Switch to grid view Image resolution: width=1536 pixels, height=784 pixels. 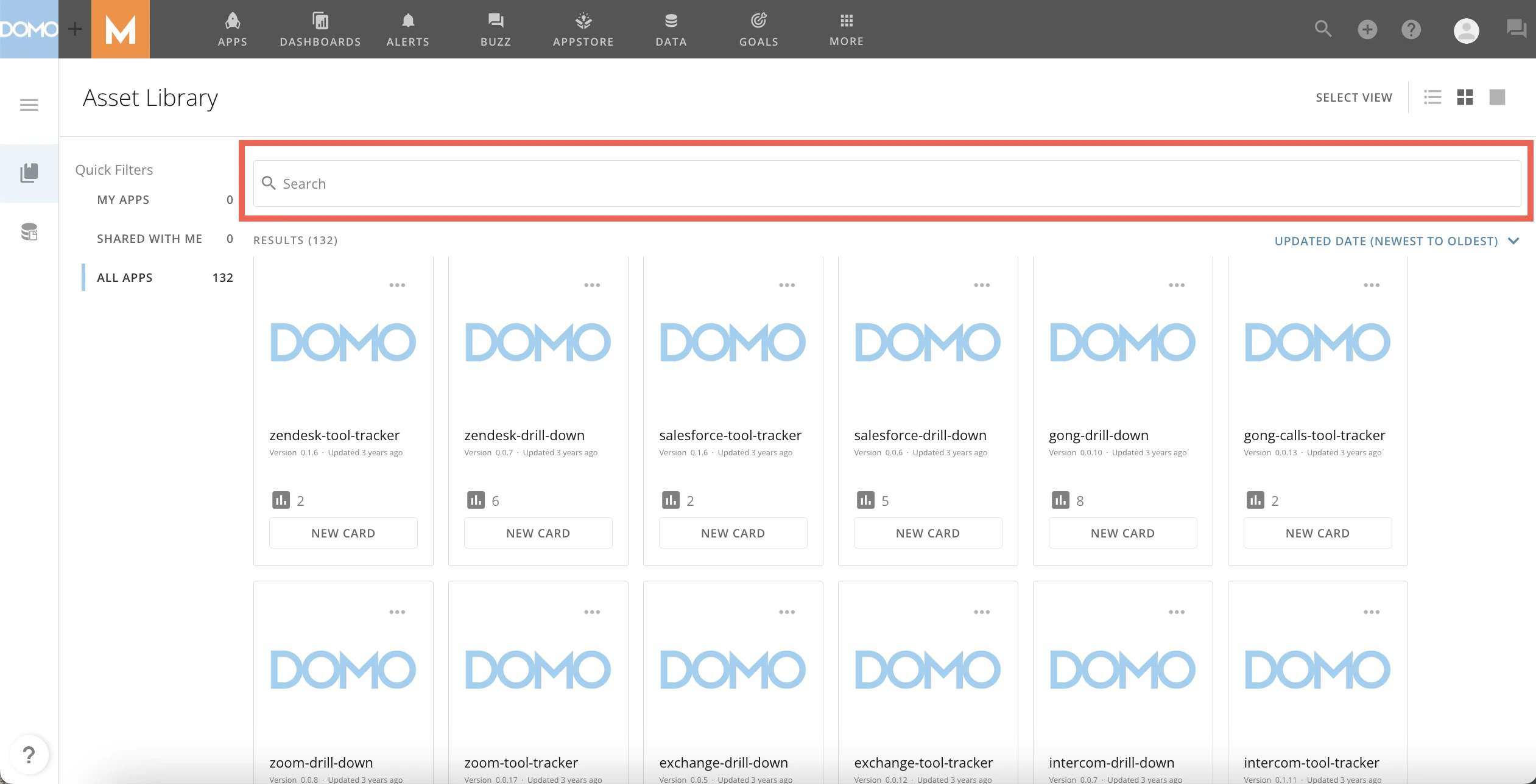coord(1465,97)
